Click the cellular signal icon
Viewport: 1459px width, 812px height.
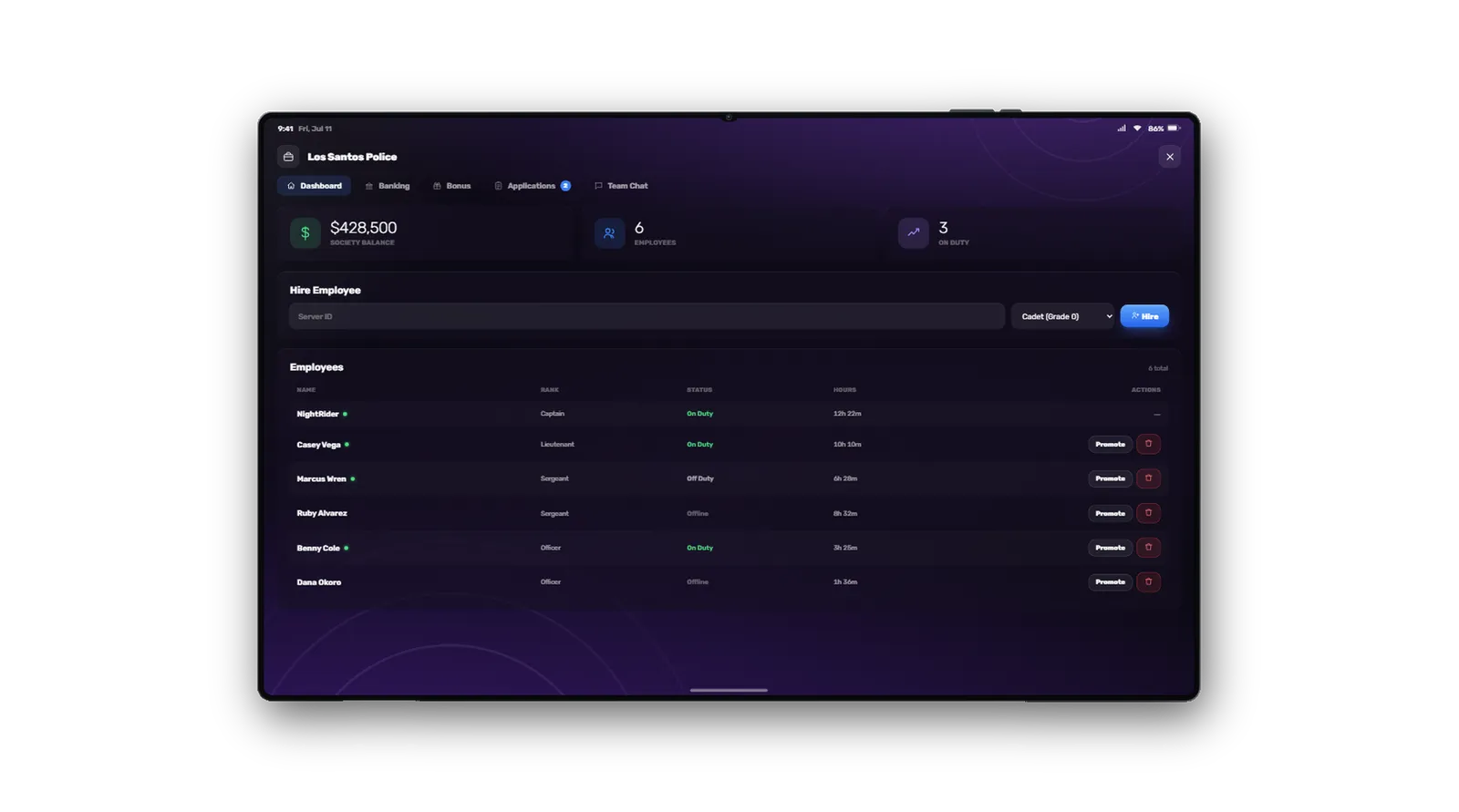pyautogui.click(x=1122, y=128)
